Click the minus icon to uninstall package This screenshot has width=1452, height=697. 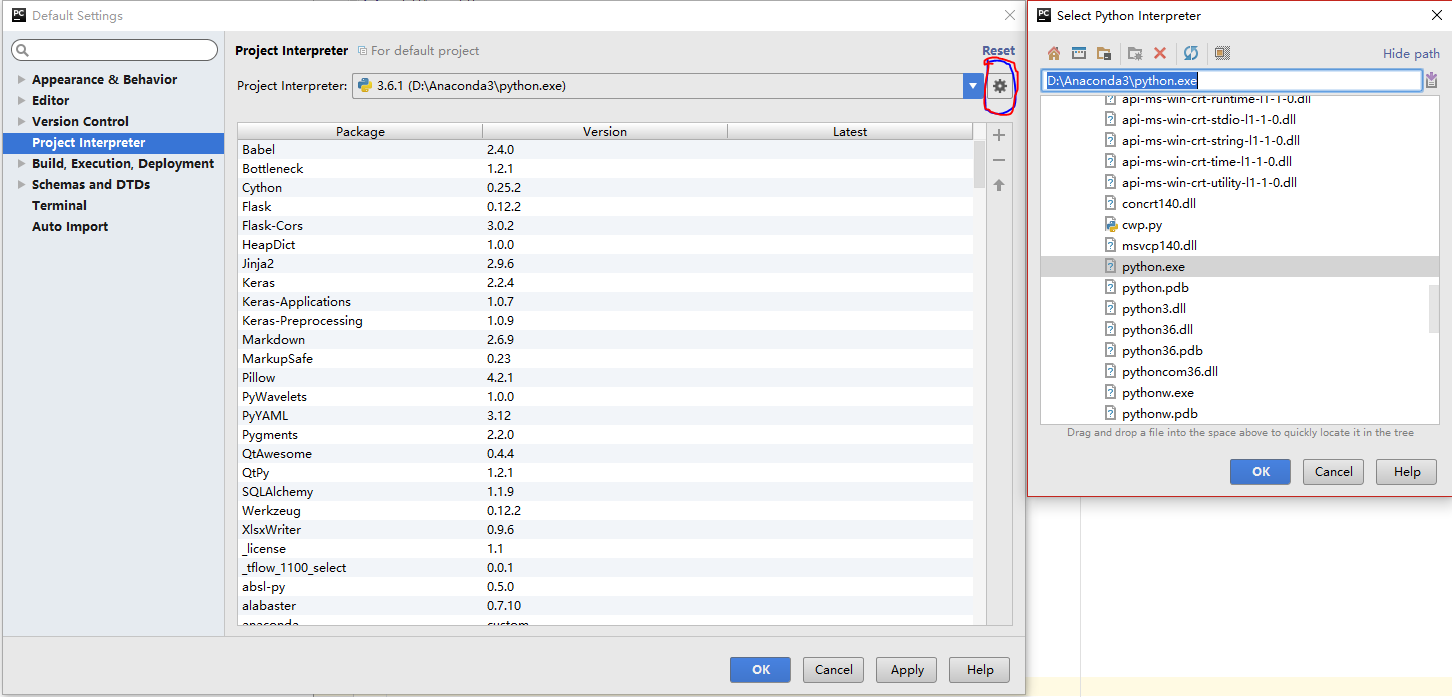point(998,160)
